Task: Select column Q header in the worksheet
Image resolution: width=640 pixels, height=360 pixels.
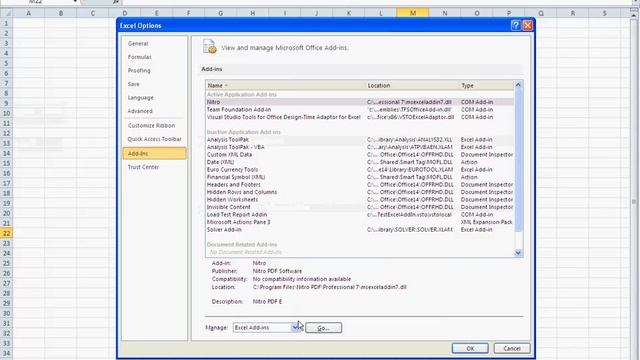Action: 541,13
